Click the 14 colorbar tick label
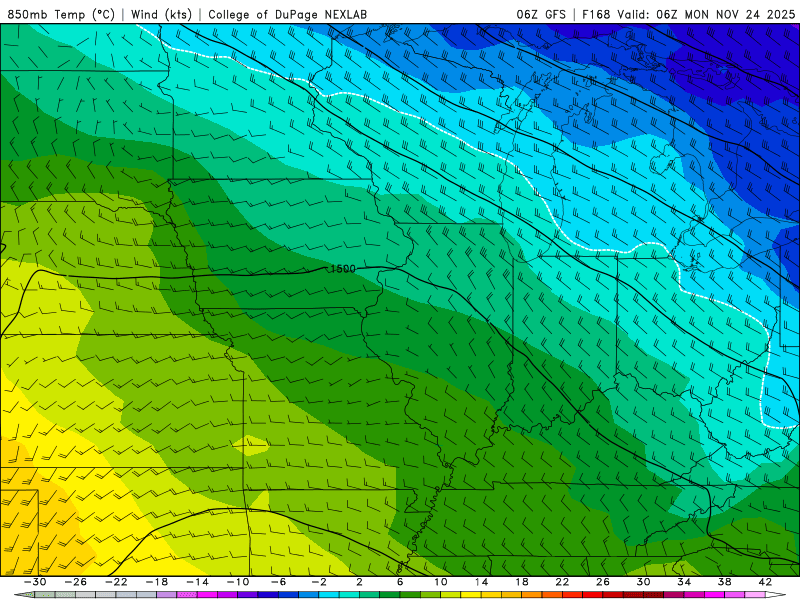800x600 pixels. click(481, 582)
